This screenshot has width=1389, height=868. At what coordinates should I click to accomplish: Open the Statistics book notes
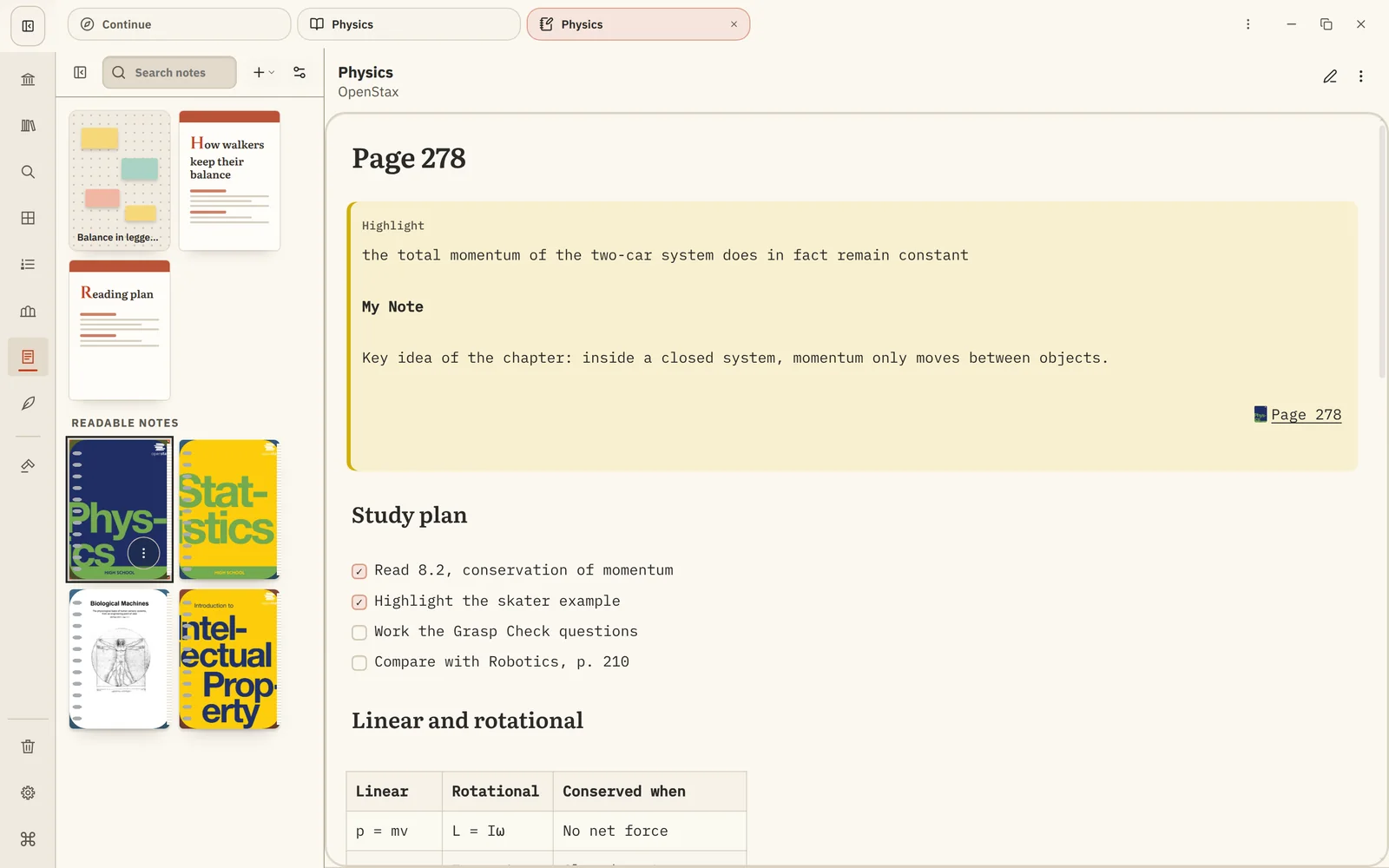tap(229, 510)
